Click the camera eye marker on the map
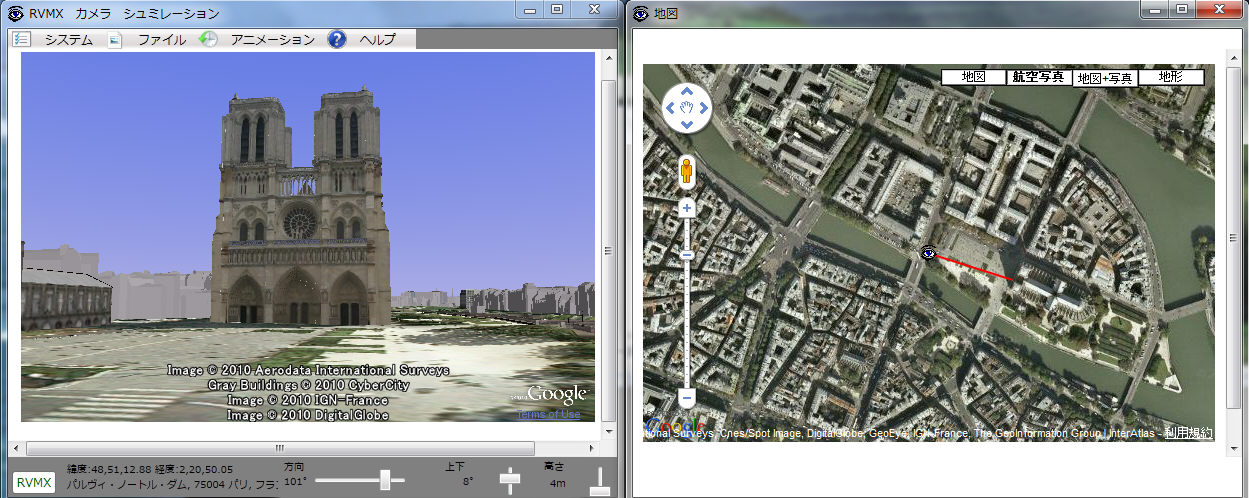Screen dimensions: 1249x498 [x=929, y=253]
